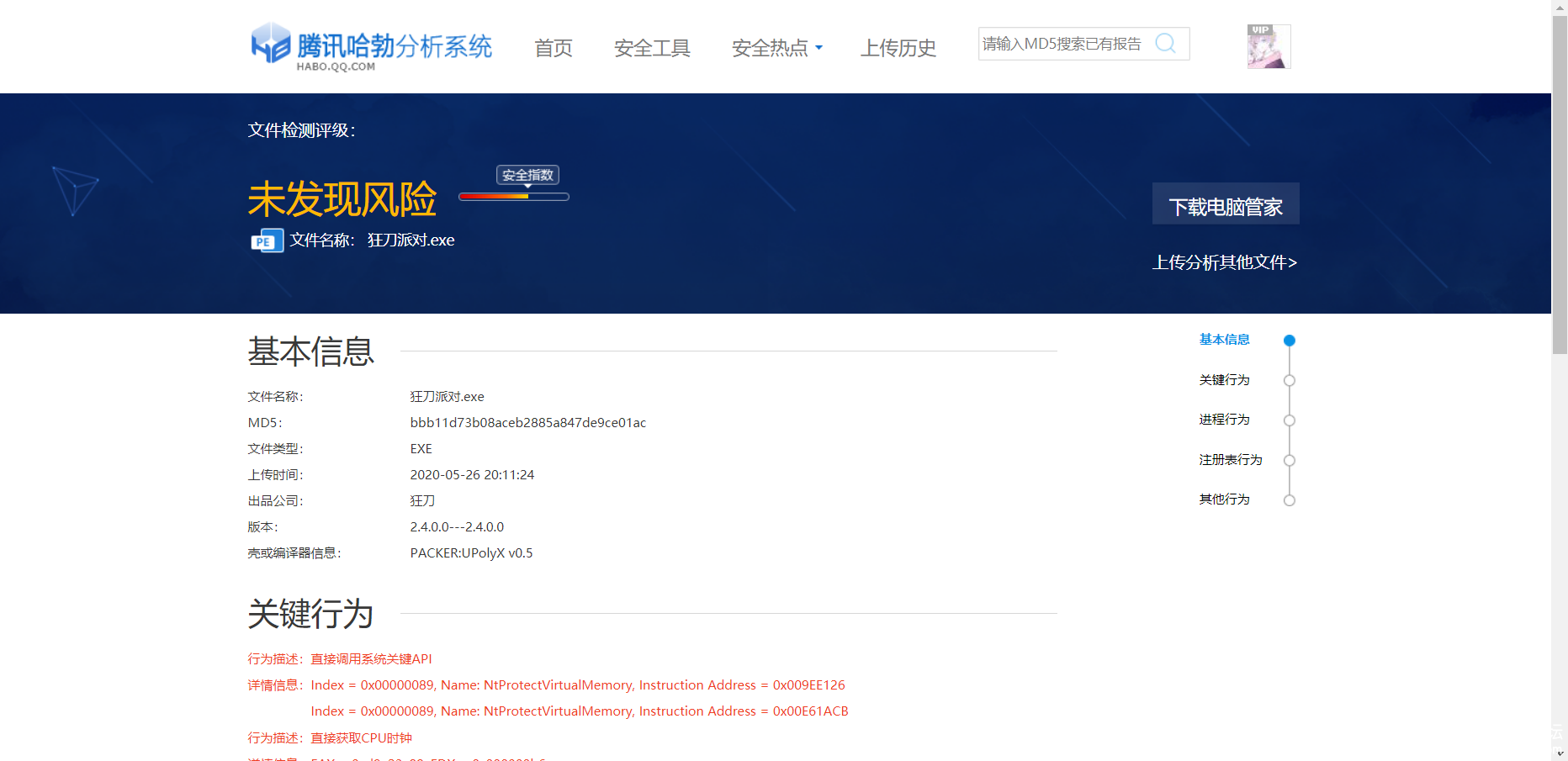1568x761 pixels.
Task: Click the version 2.4.0.0---2.4.0.0 value
Action: click(x=457, y=527)
